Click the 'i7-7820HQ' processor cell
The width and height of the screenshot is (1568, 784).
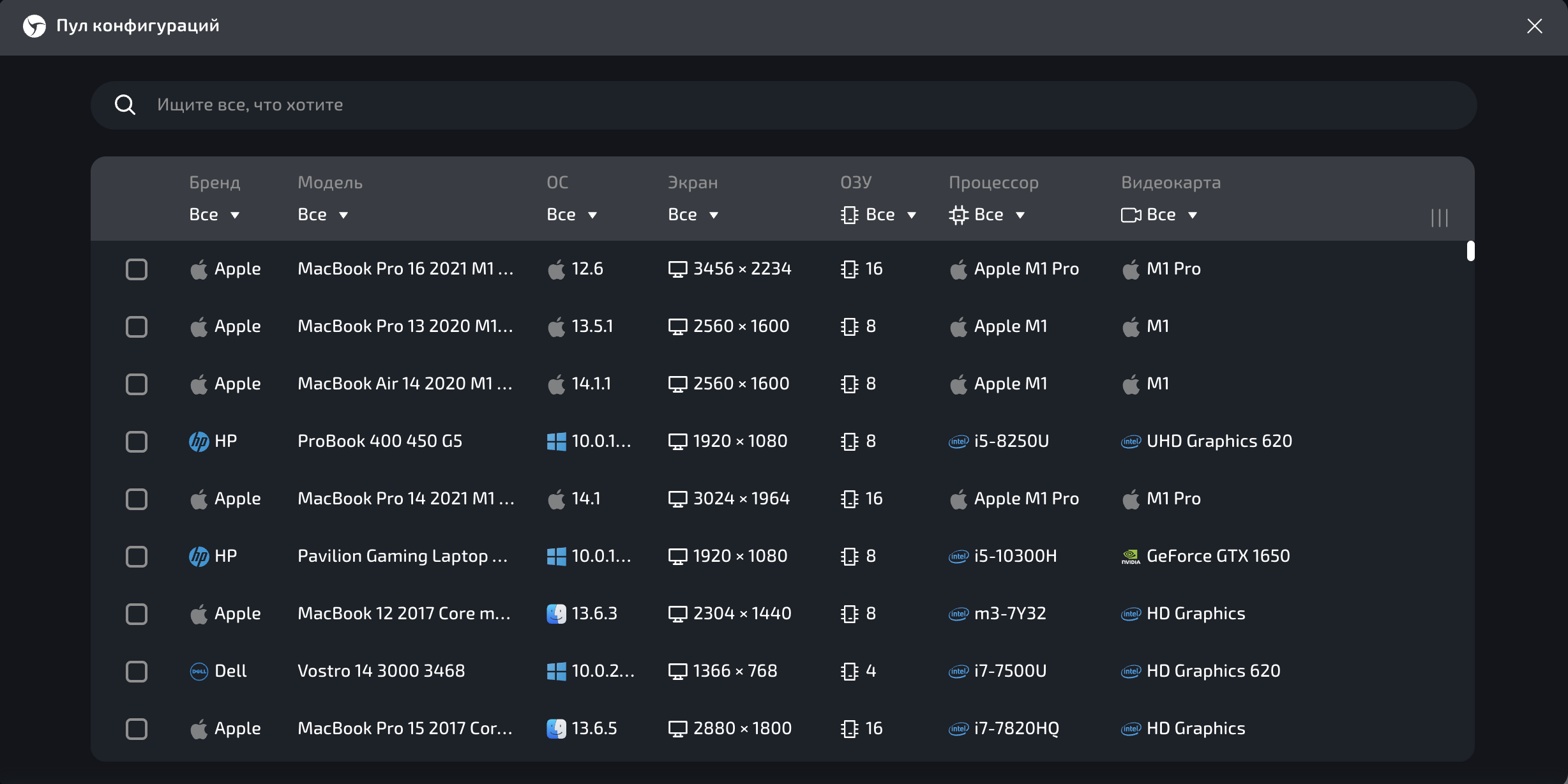pyautogui.click(x=1016, y=728)
